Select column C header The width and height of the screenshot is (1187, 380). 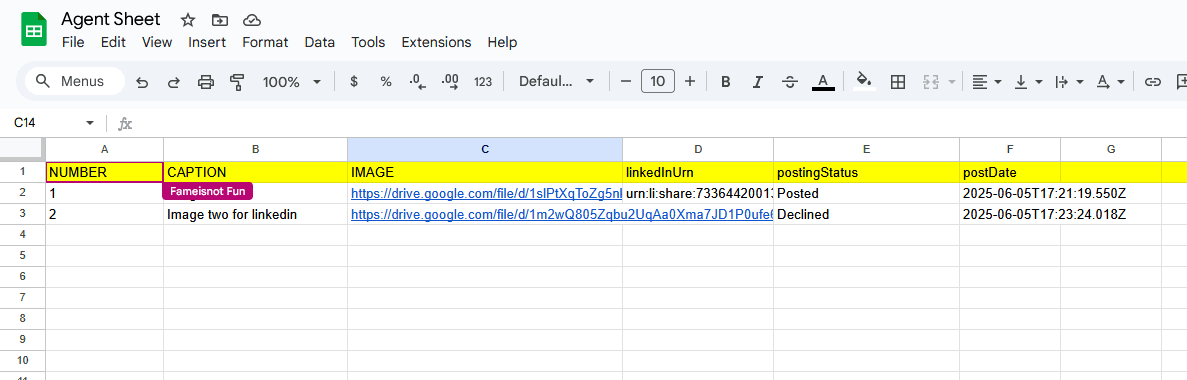(x=485, y=149)
